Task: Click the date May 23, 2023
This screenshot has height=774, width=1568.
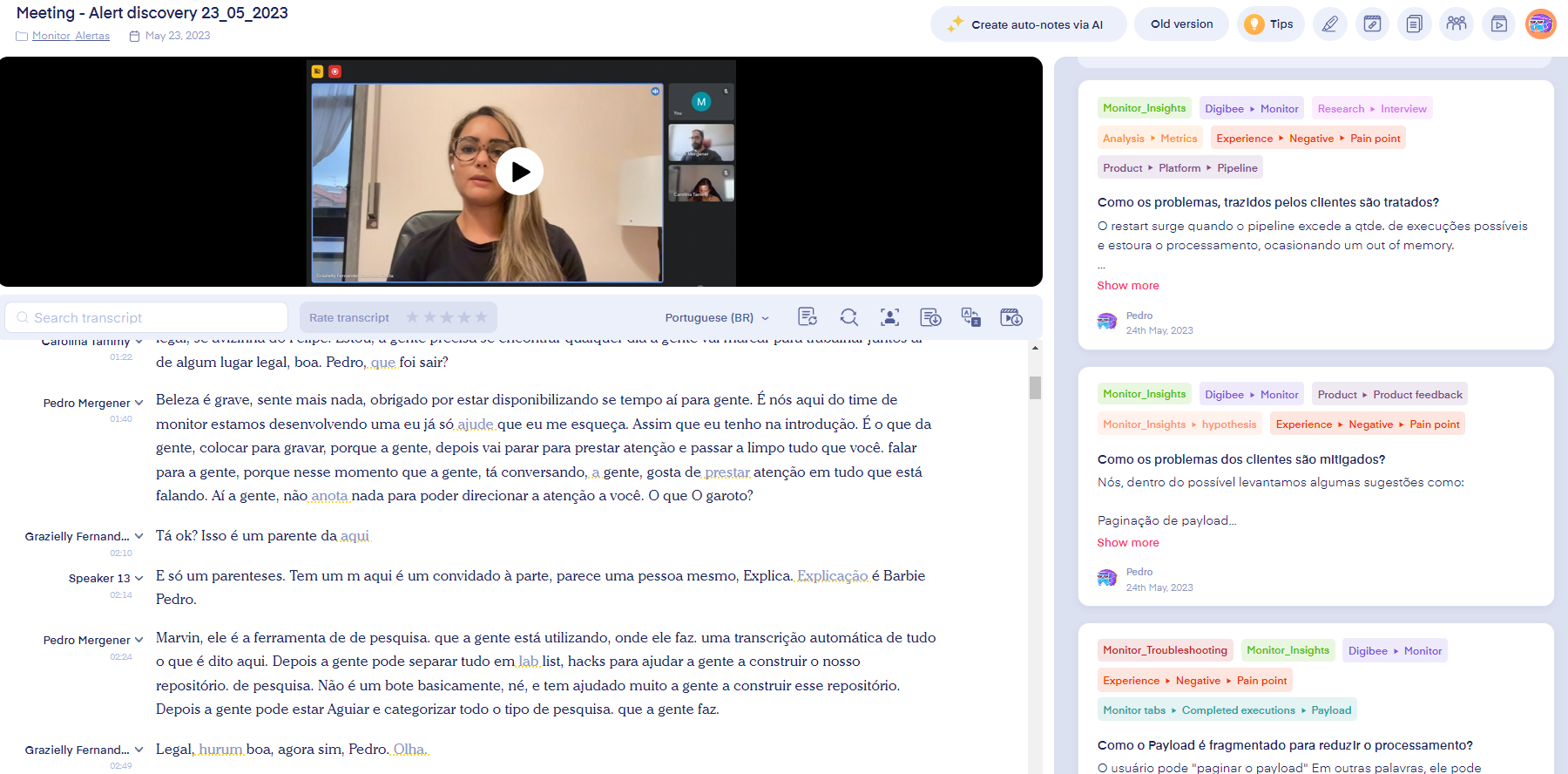Action: click(x=178, y=36)
